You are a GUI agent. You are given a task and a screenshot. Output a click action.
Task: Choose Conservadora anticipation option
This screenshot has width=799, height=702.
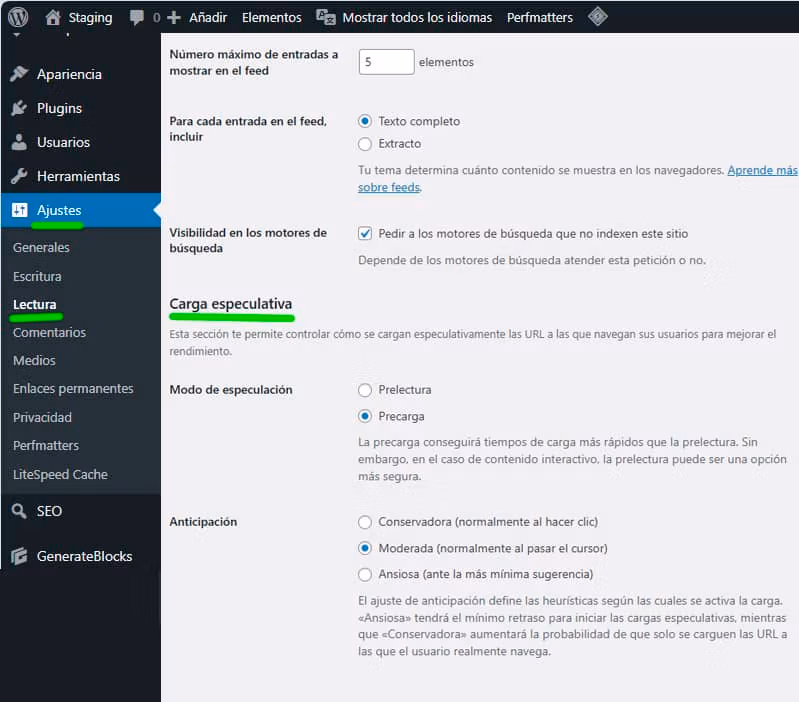click(x=365, y=522)
